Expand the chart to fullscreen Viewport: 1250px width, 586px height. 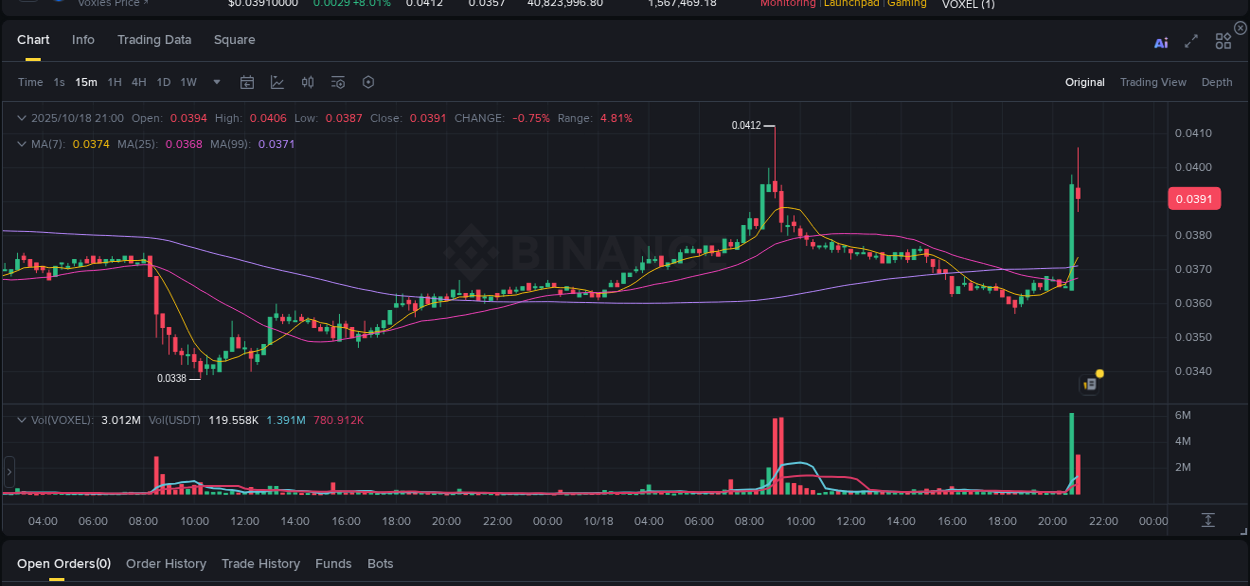coord(1191,41)
